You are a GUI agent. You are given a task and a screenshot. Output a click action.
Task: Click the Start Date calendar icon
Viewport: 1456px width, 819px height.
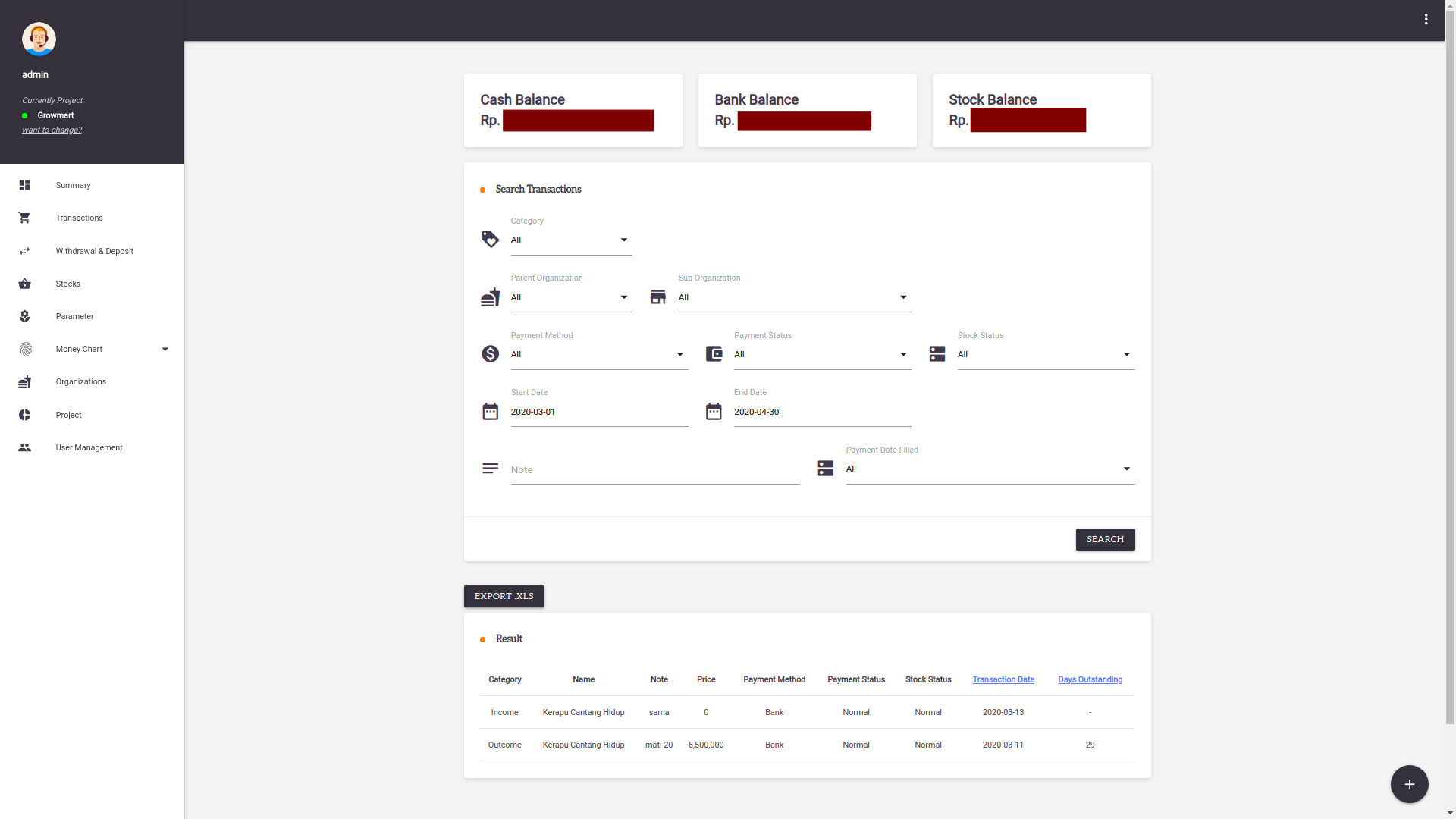click(491, 412)
